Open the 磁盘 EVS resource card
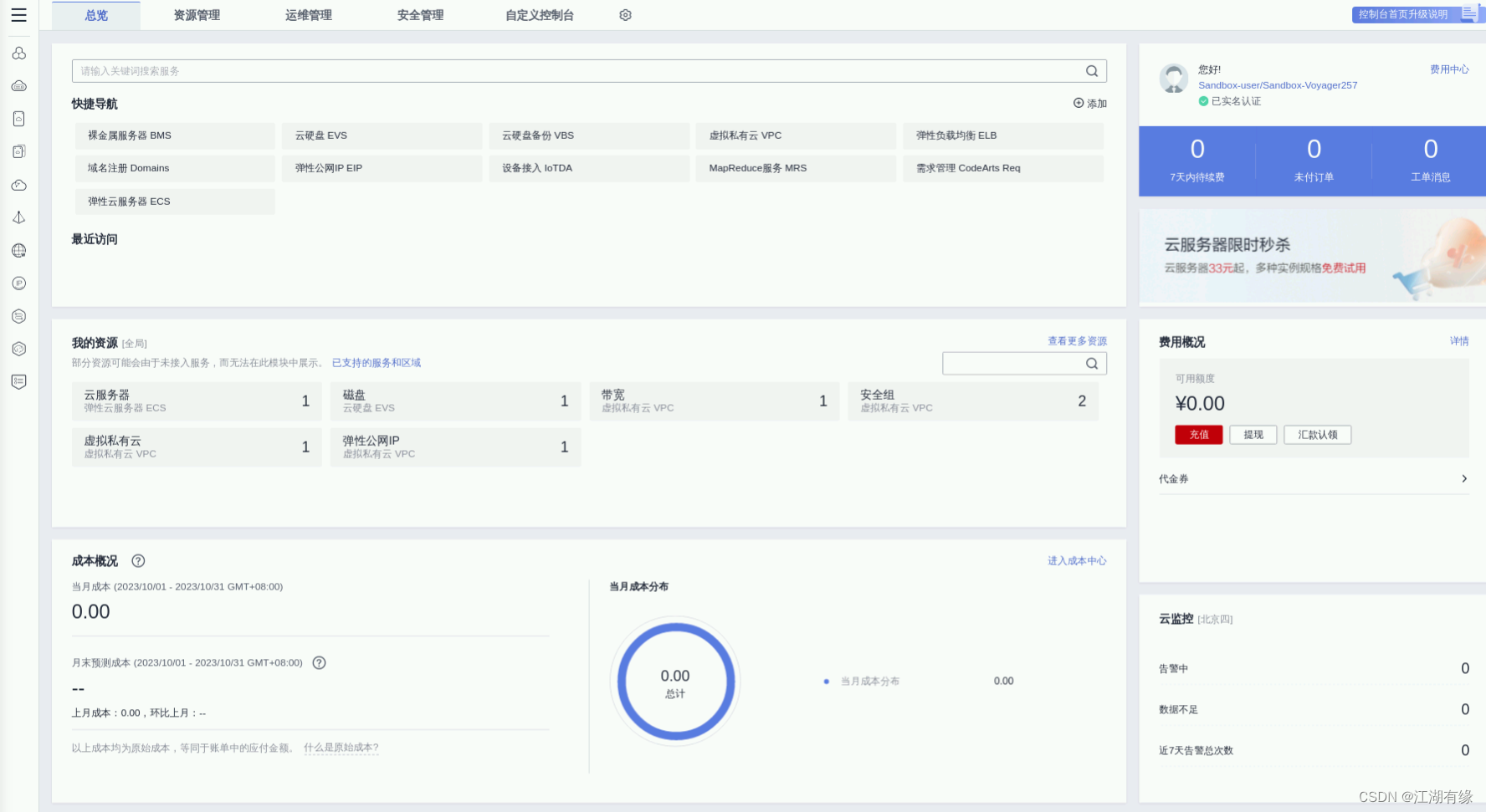The width and height of the screenshot is (1486, 812). (455, 401)
